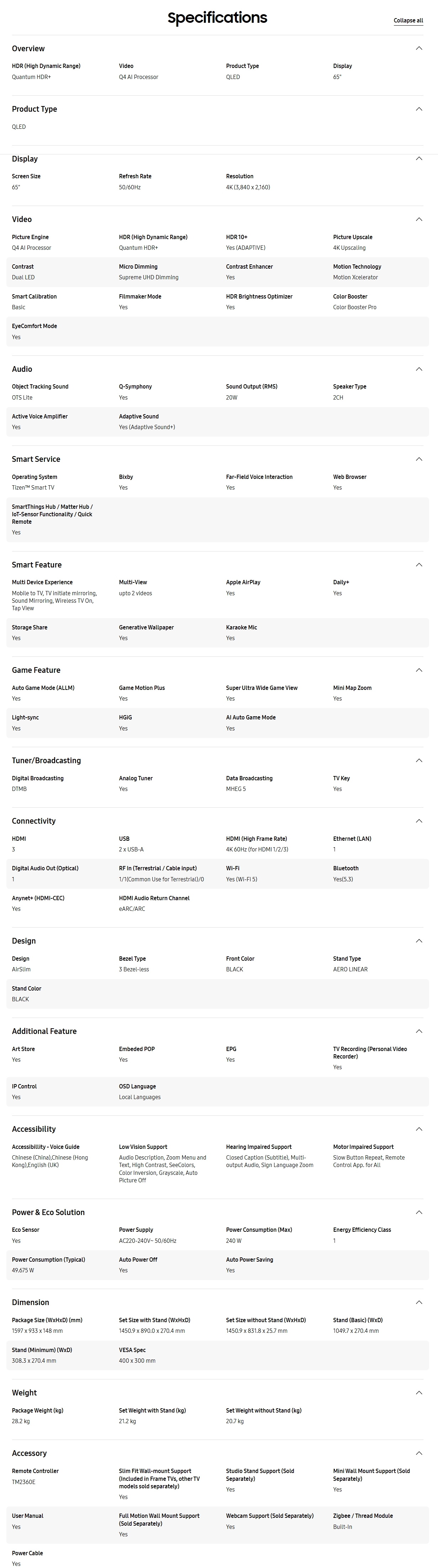Click the Collapse all link

pos(408,21)
